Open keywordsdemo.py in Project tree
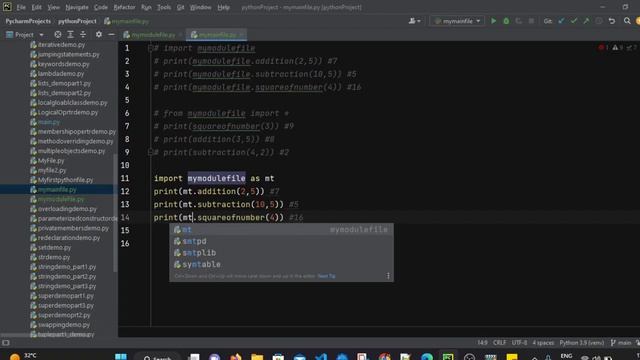640x360 pixels. (x=63, y=64)
